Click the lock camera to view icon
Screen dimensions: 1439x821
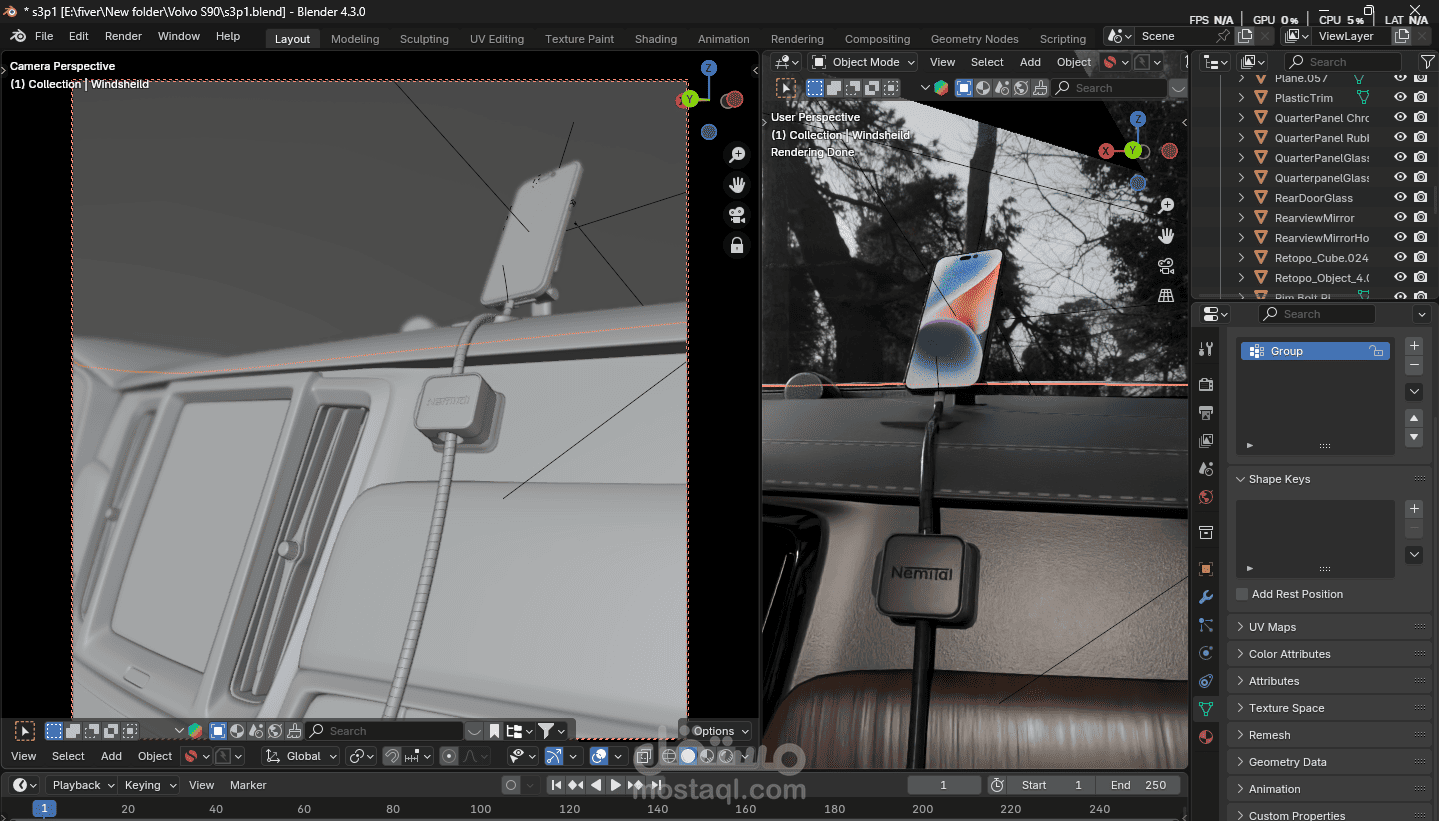737,245
